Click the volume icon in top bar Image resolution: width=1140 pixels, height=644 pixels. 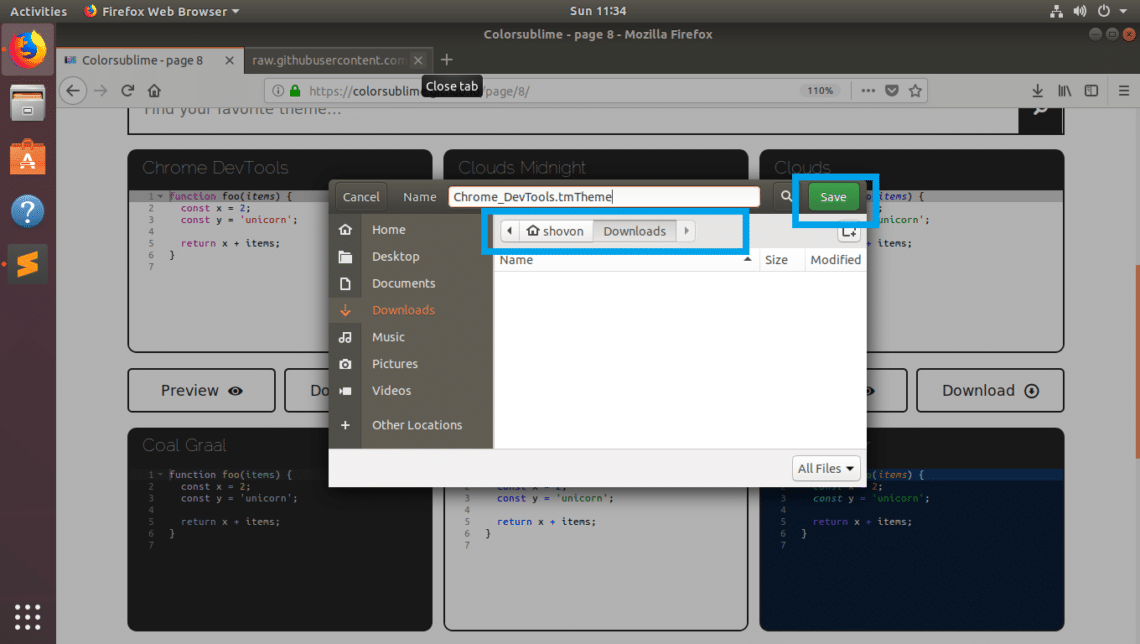(1080, 11)
